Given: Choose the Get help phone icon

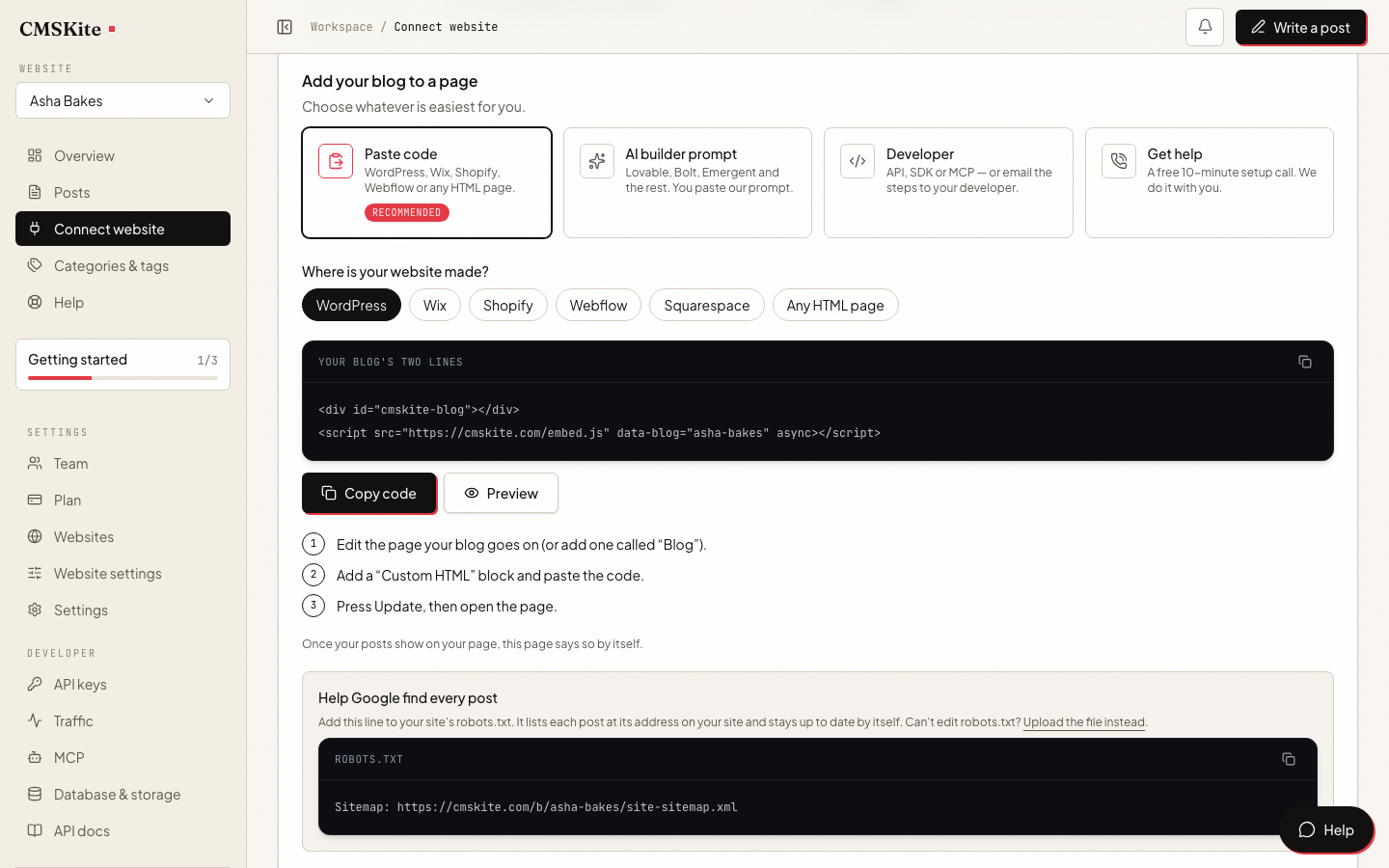Looking at the screenshot, I should pos(1119,161).
